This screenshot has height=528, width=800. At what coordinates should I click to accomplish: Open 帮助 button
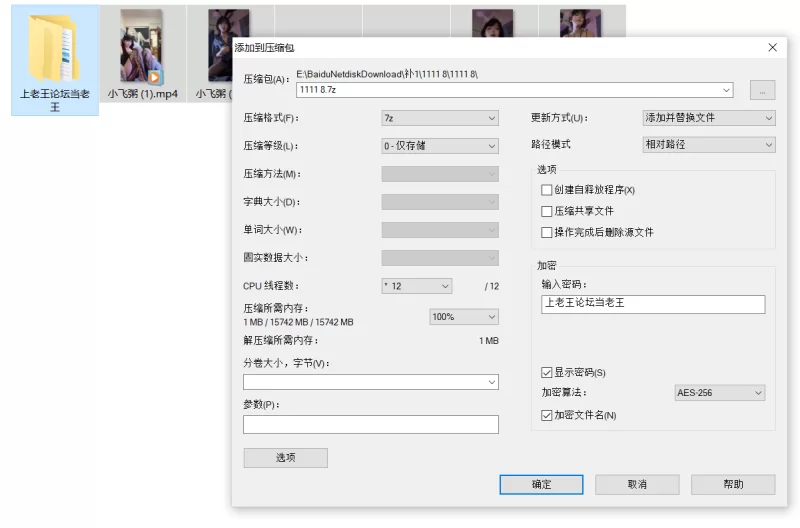(733, 485)
